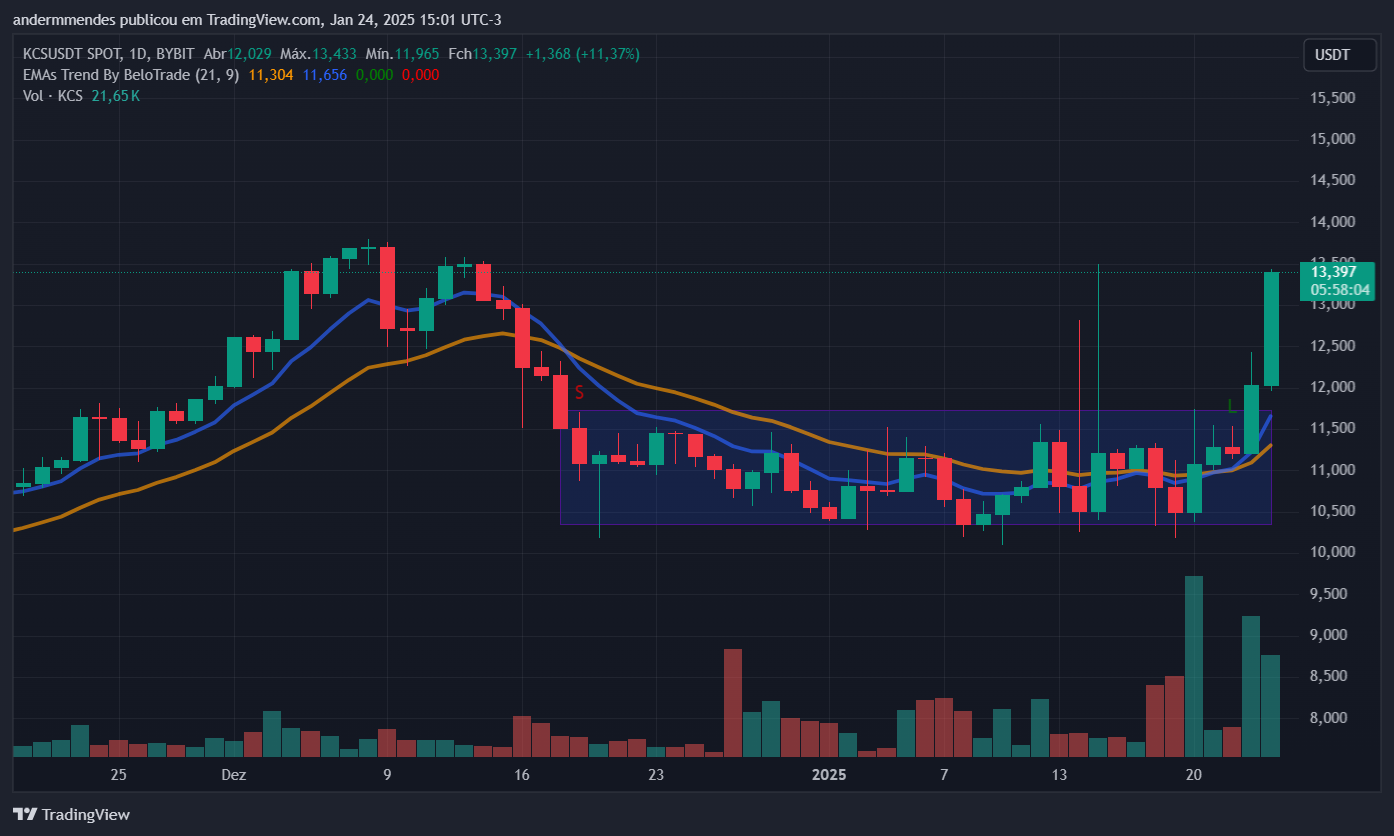Click the '2025' year label on time axis
Viewport: 1394px width, 836px height.
click(x=829, y=775)
